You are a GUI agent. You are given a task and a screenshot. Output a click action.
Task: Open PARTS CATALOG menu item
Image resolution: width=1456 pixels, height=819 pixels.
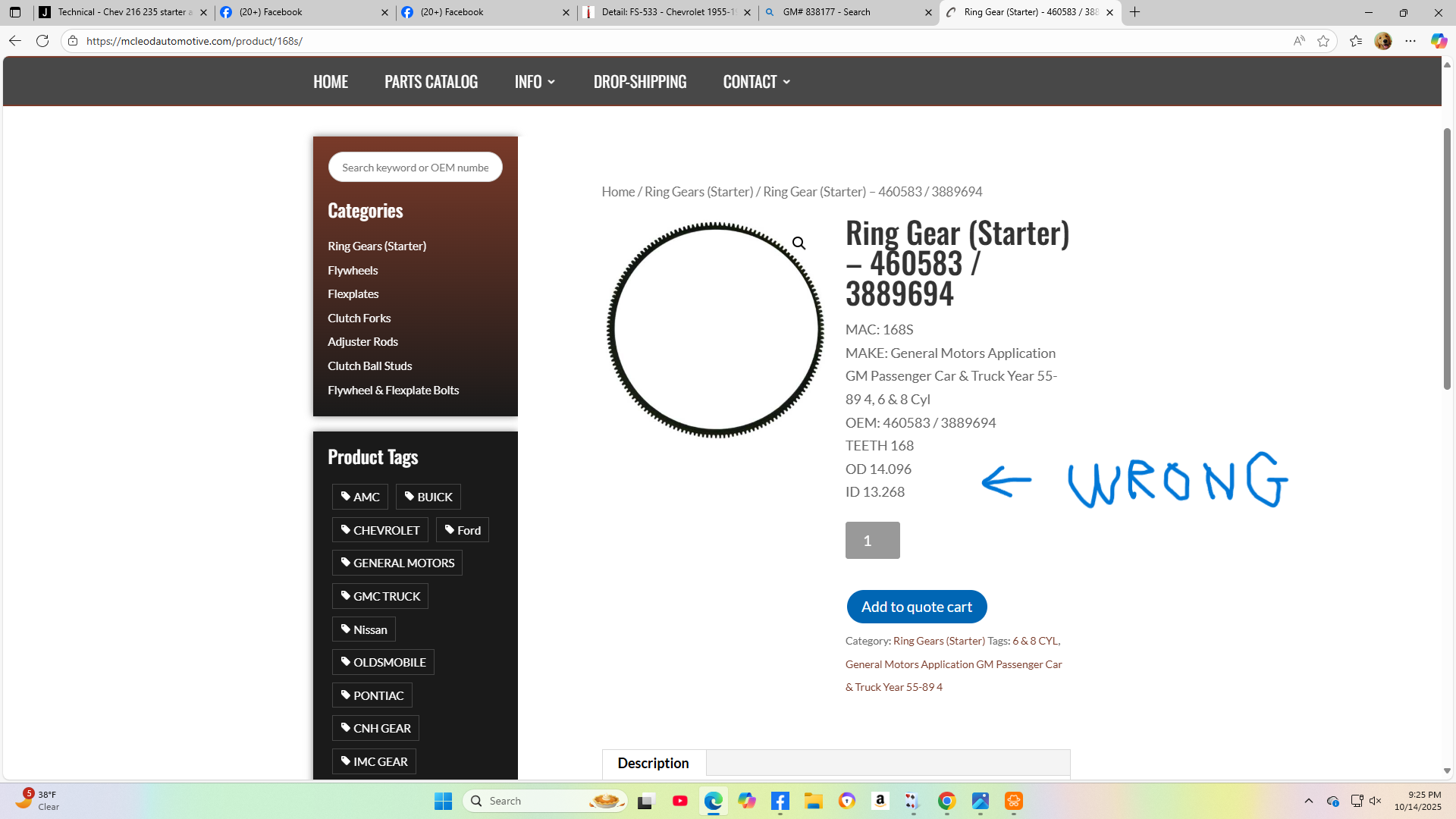[x=431, y=82]
